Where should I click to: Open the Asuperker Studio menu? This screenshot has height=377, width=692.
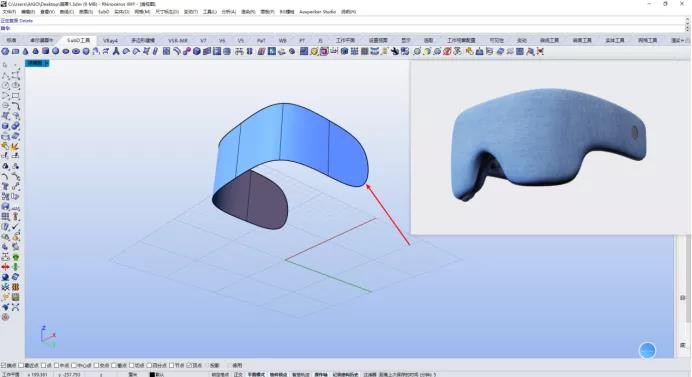coord(317,12)
